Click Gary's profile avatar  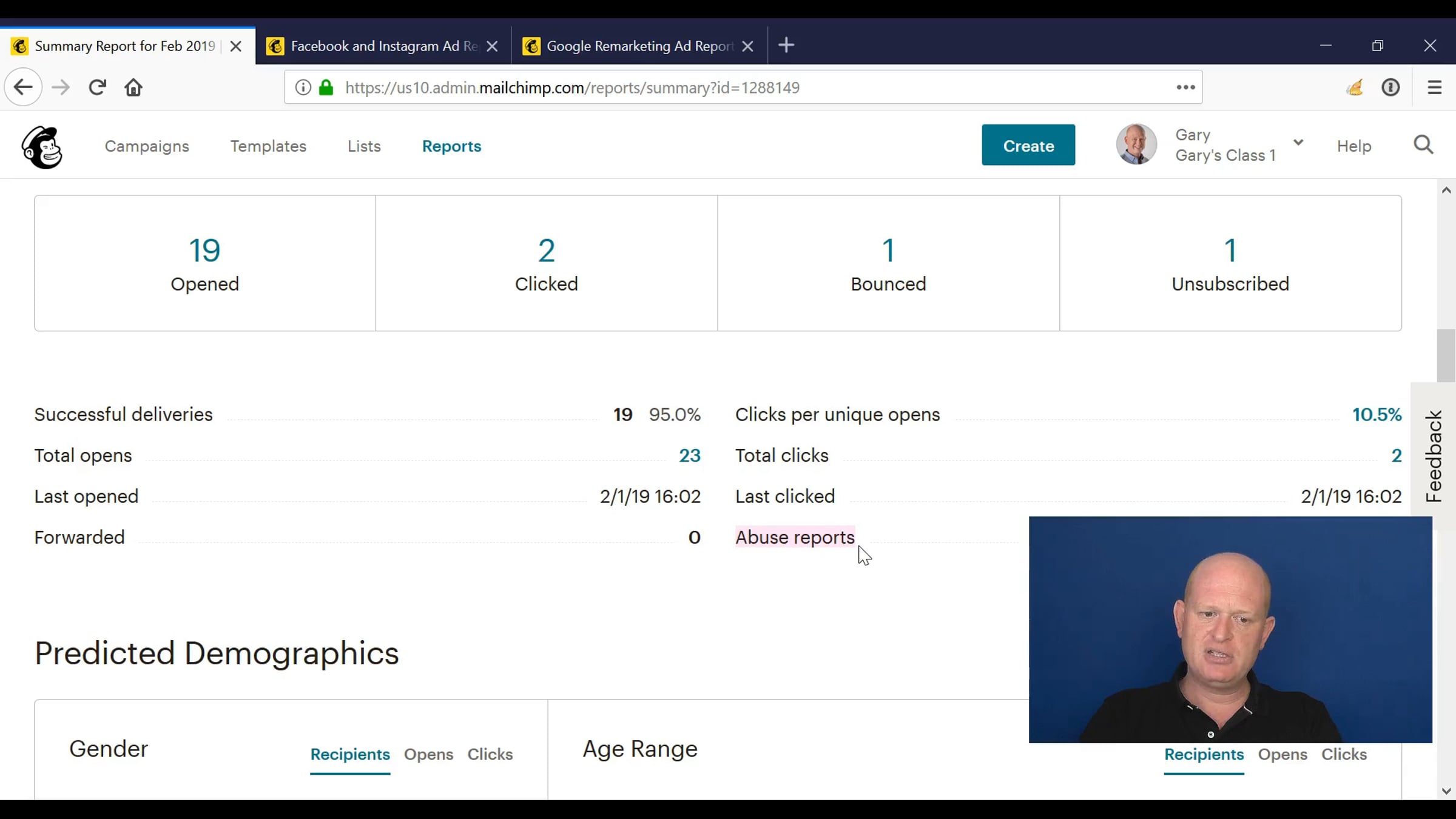pyautogui.click(x=1136, y=144)
